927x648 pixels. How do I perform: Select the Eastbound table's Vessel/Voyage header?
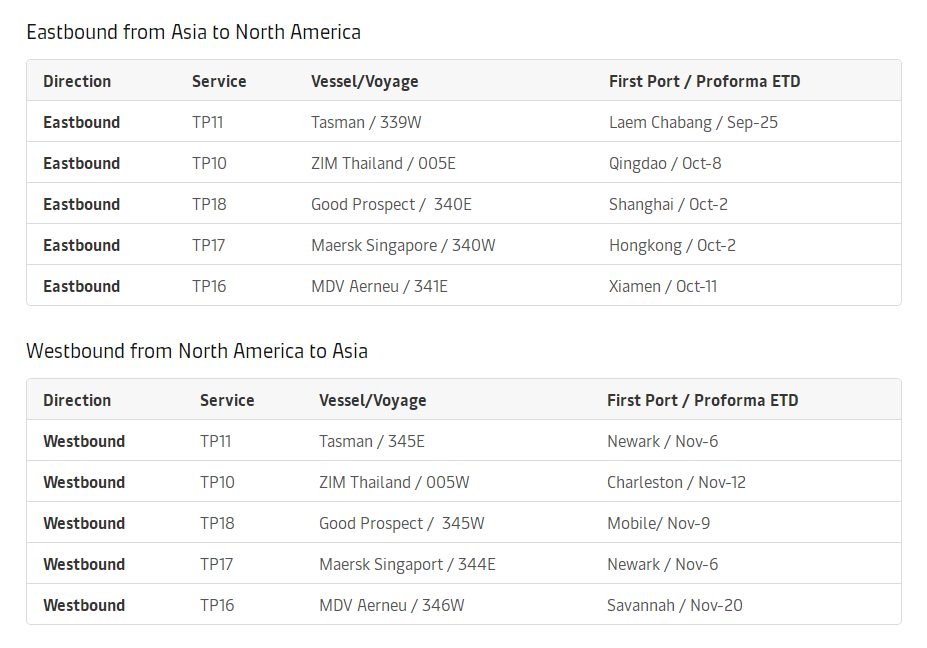coord(365,82)
